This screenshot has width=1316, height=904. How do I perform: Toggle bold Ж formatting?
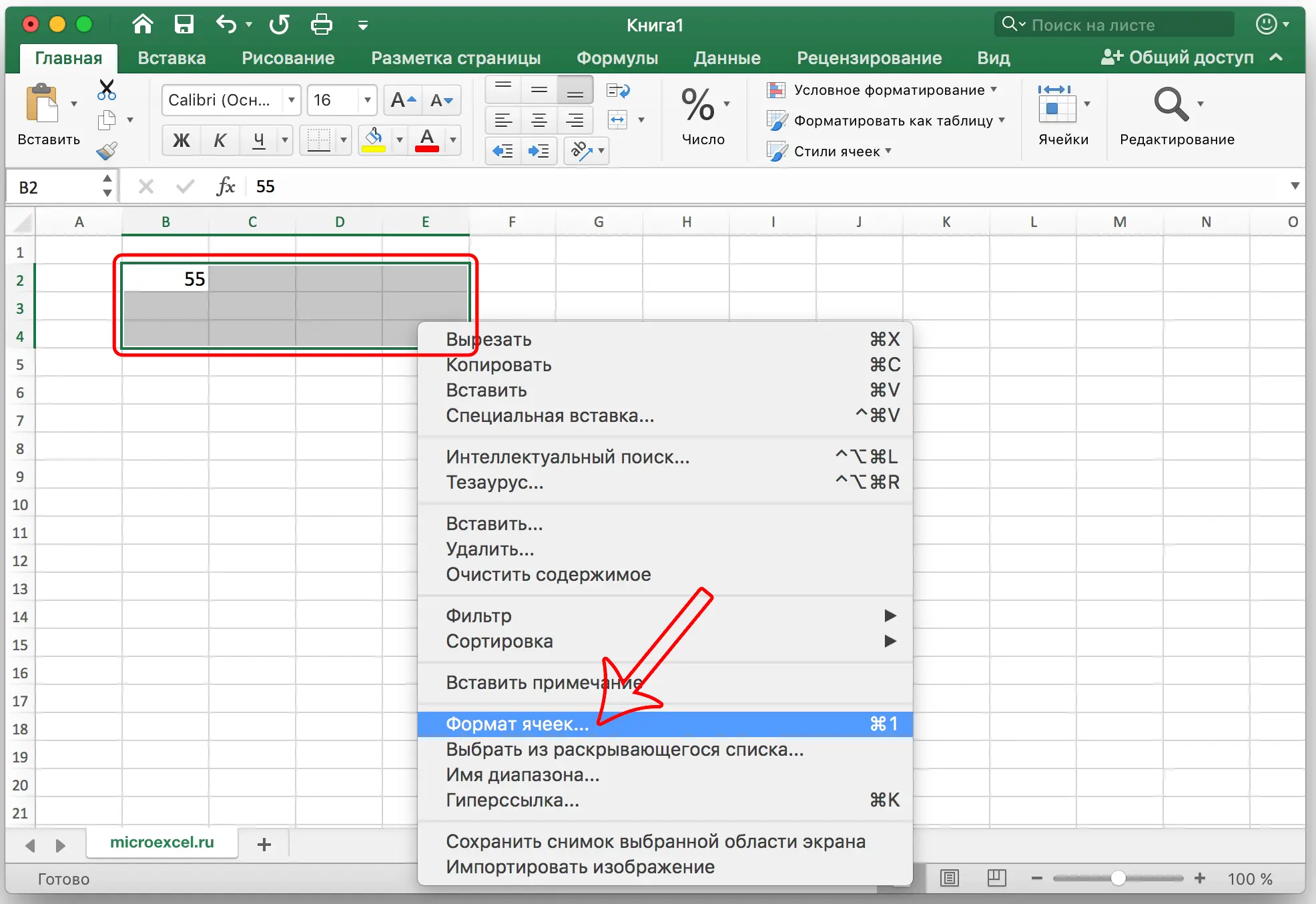tap(181, 140)
